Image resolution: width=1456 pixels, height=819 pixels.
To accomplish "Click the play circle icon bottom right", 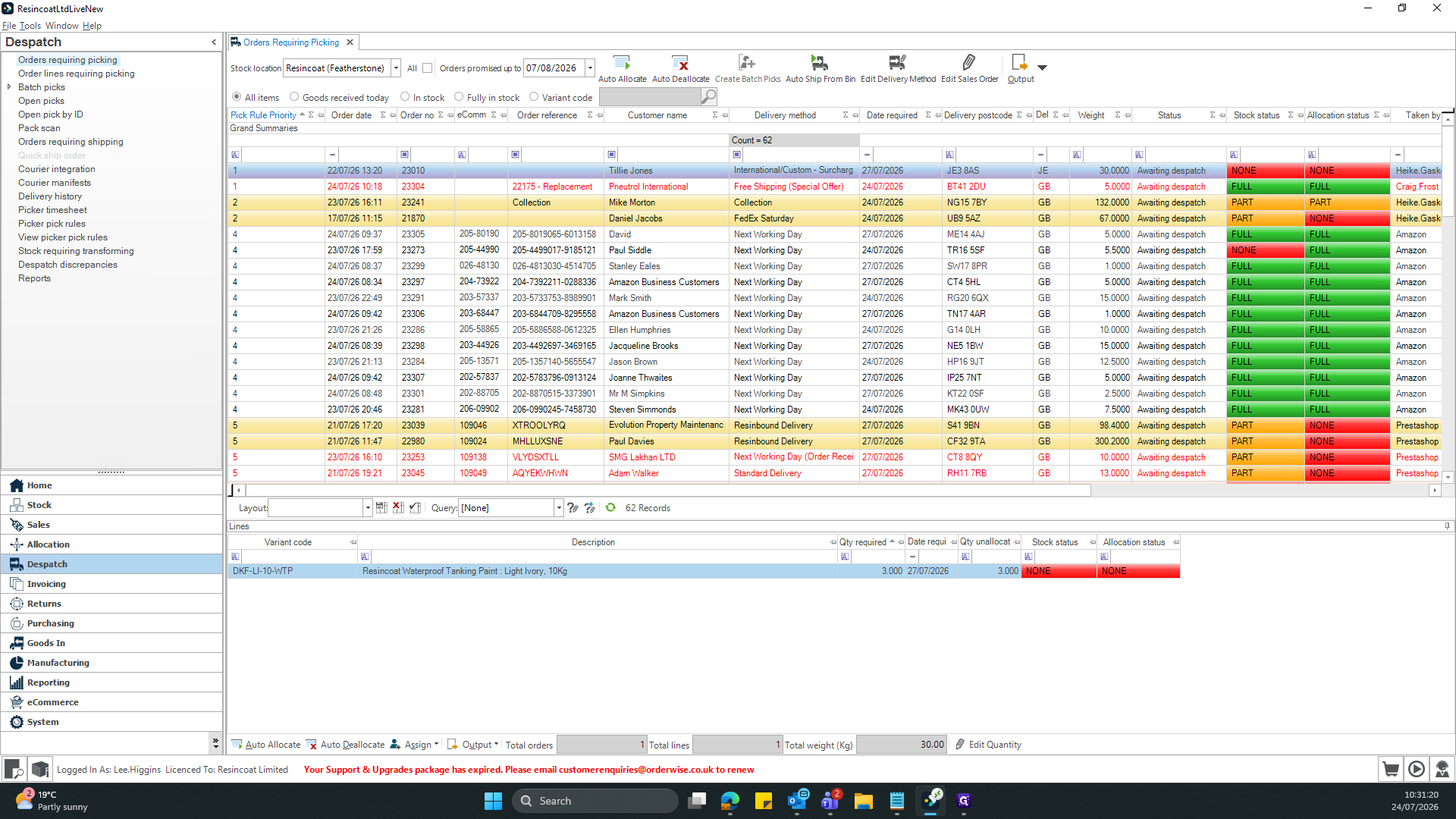I will coord(1417,769).
